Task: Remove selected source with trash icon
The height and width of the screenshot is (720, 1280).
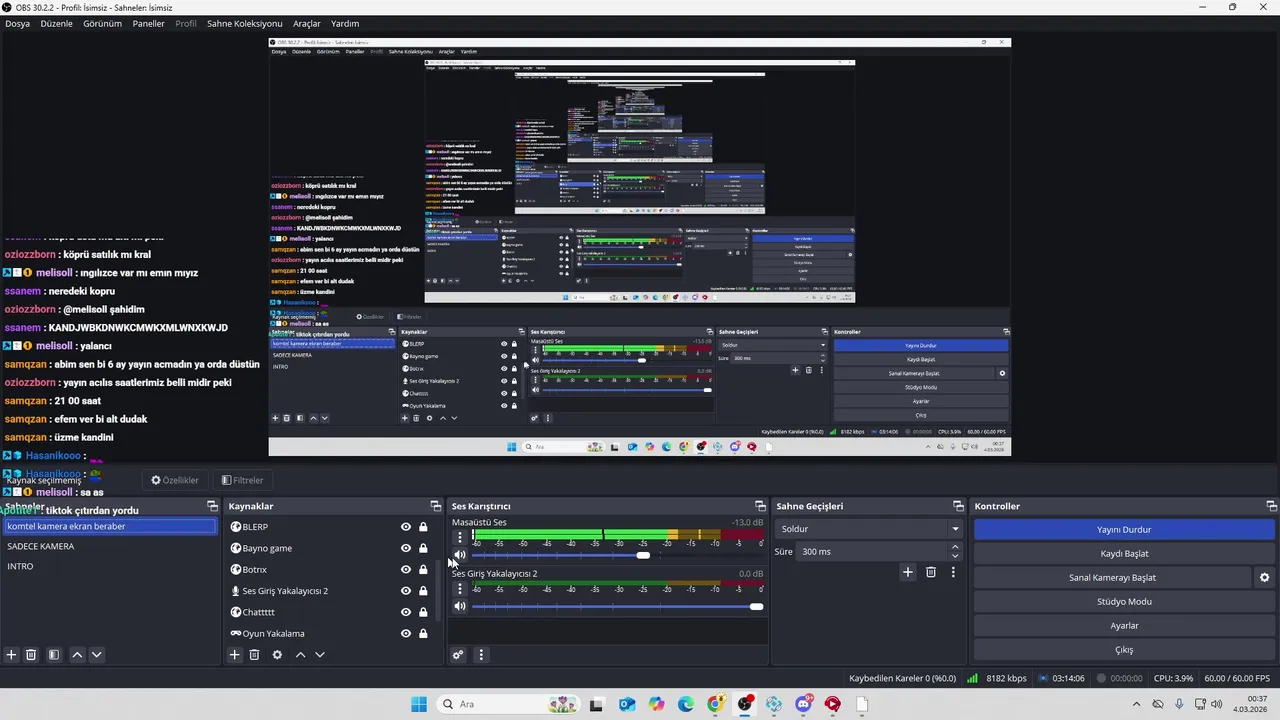Action: (x=254, y=655)
